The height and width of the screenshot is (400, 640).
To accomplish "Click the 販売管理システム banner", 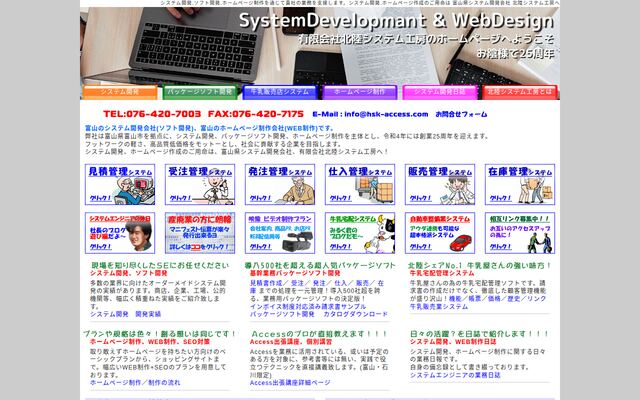I will (x=440, y=184).
